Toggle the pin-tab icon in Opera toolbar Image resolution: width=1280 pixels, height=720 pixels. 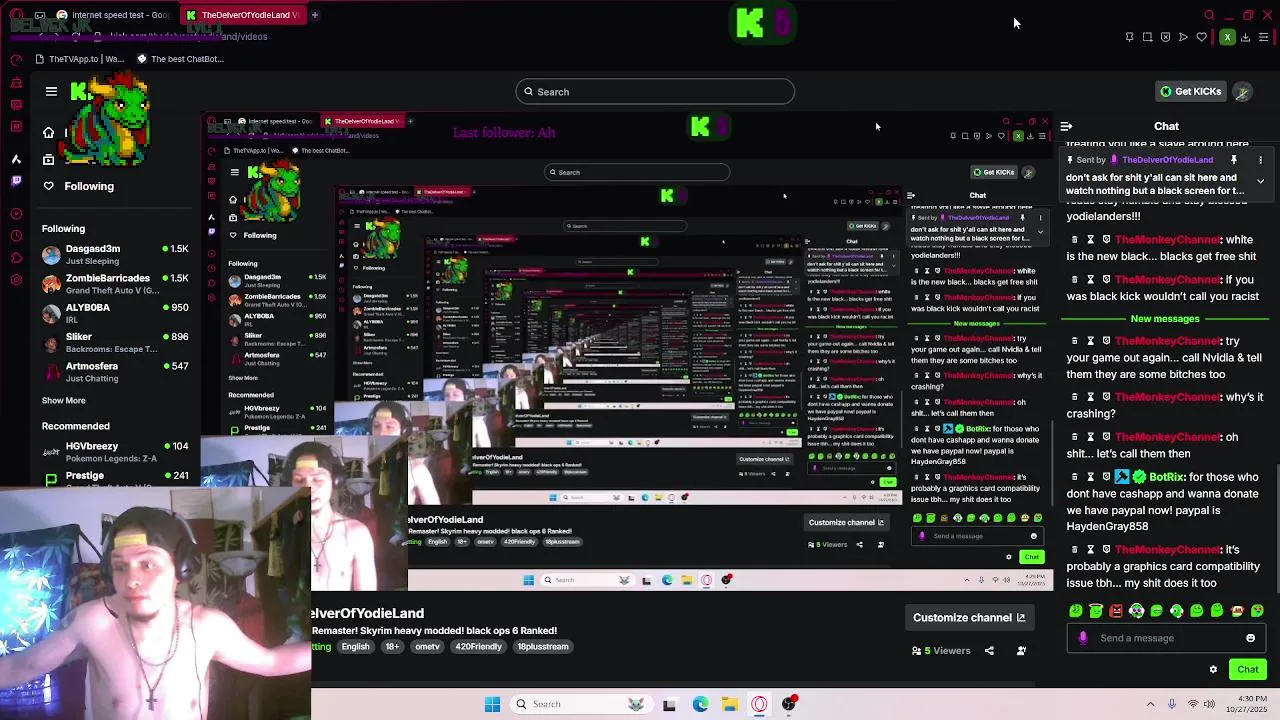point(1129,37)
